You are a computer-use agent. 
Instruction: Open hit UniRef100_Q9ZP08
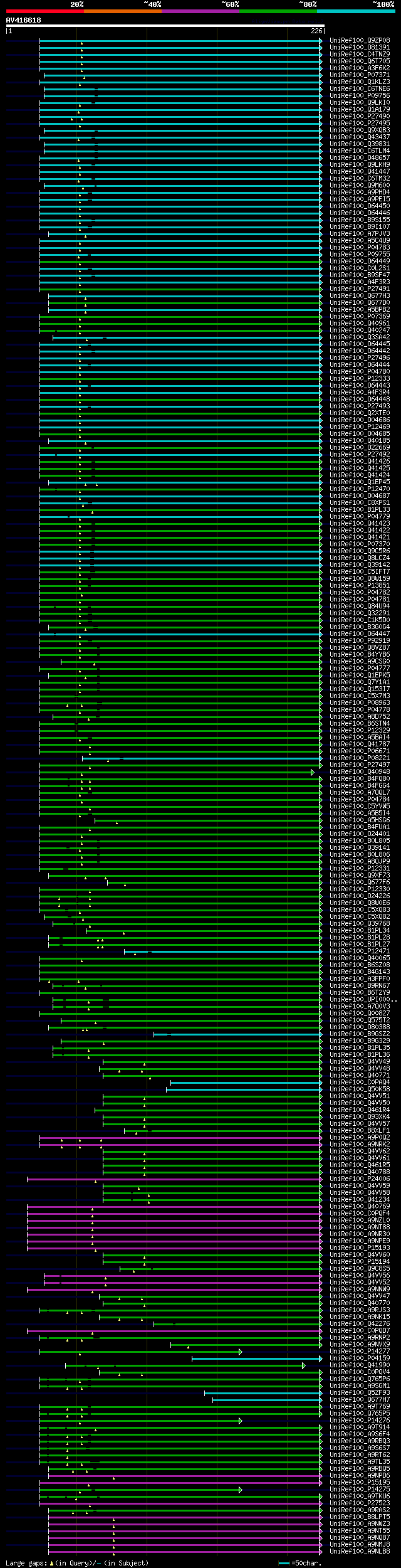pos(360,40)
